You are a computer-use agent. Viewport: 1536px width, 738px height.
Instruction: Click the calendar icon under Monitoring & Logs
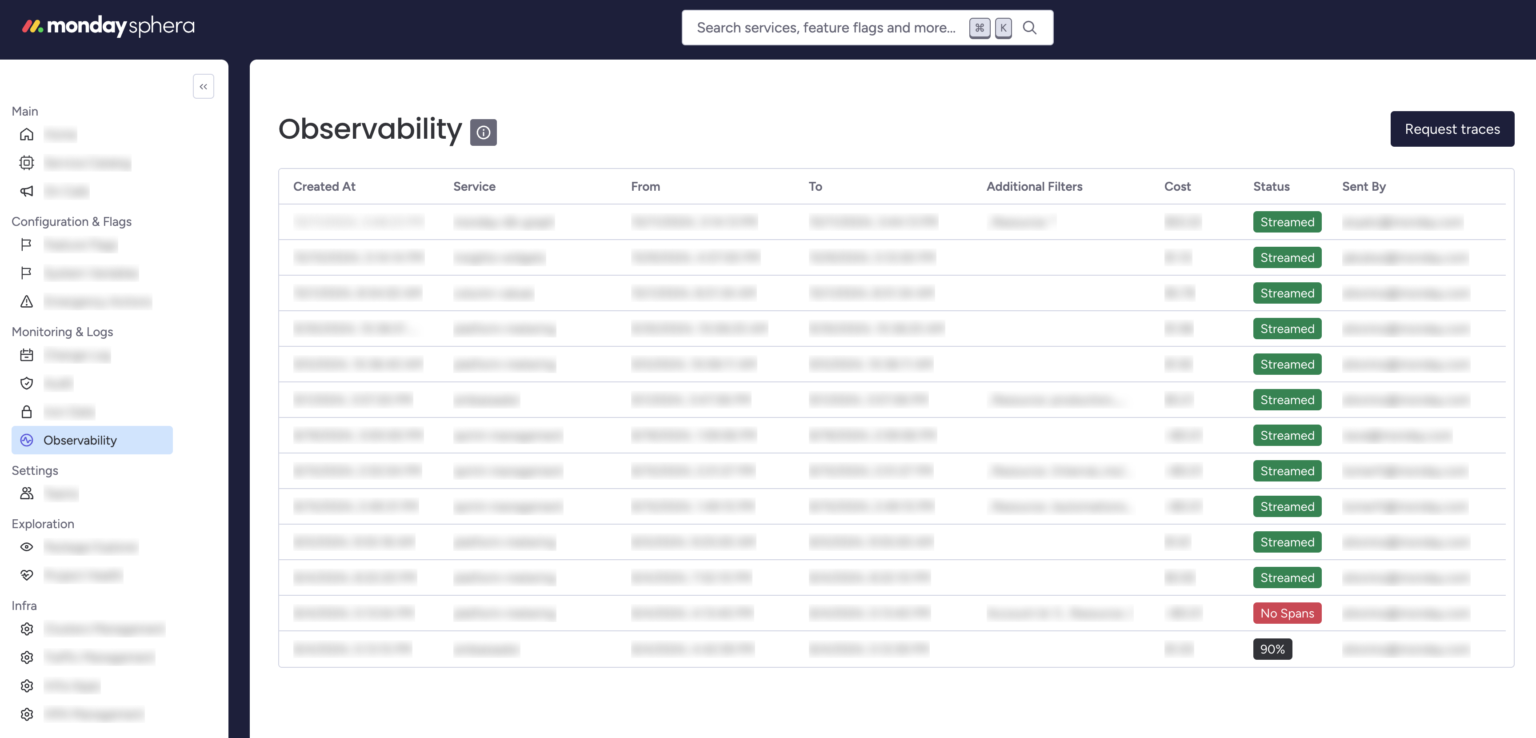[26, 354]
